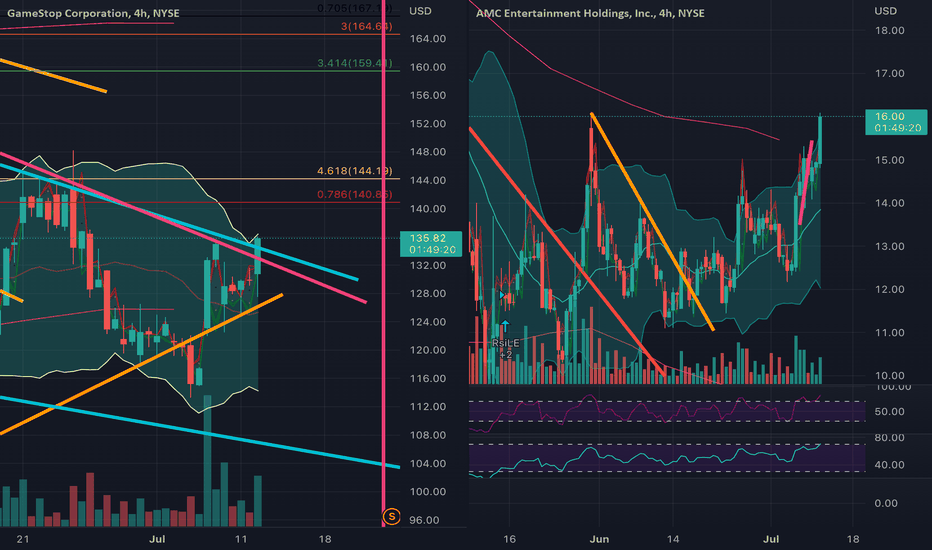Click the Jul date label on the AMC time axis

[x=771, y=539]
